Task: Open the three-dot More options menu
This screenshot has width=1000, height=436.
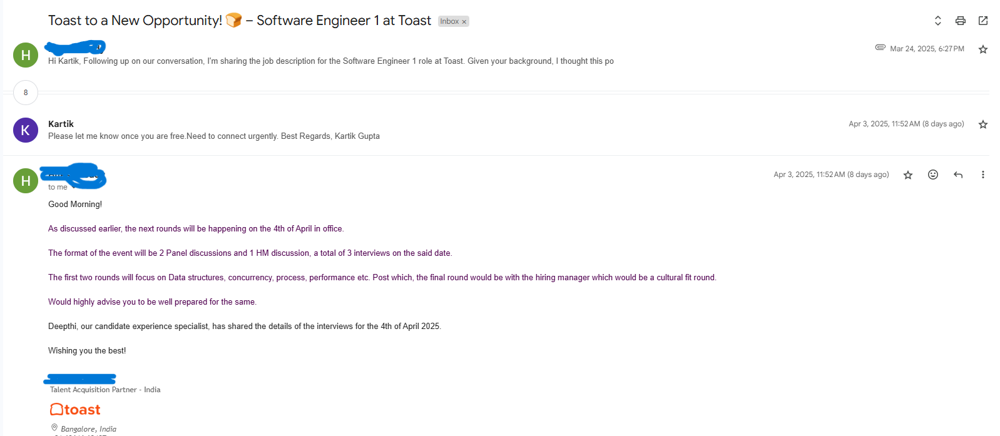Action: (x=983, y=175)
